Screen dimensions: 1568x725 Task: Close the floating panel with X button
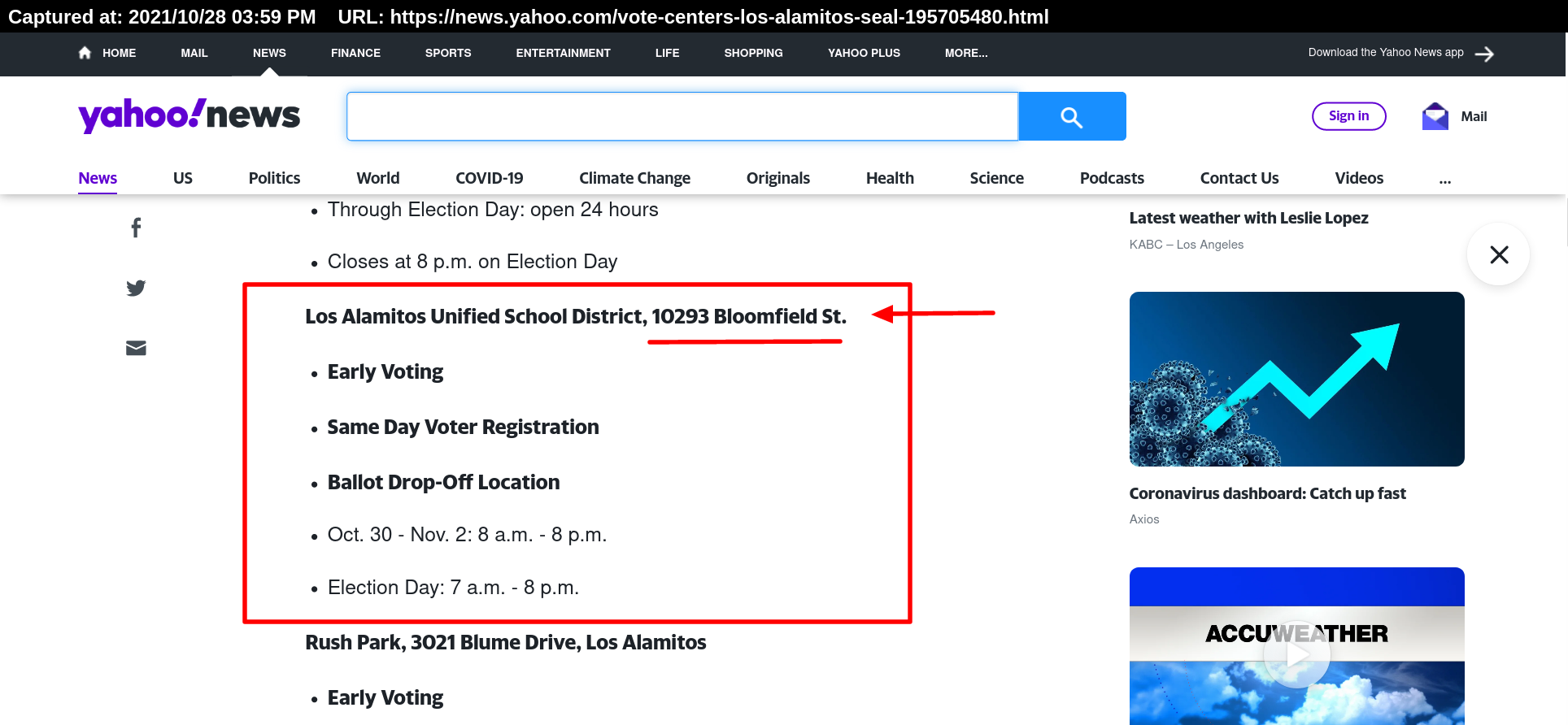pos(1499,254)
